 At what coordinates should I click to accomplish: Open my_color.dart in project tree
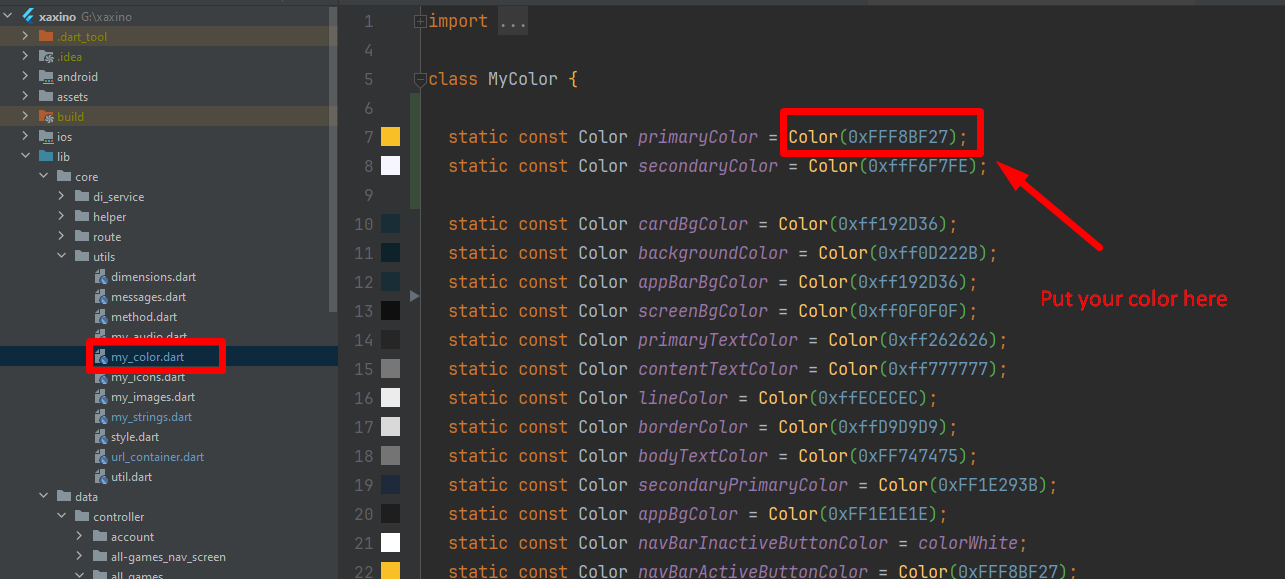[147, 357]
